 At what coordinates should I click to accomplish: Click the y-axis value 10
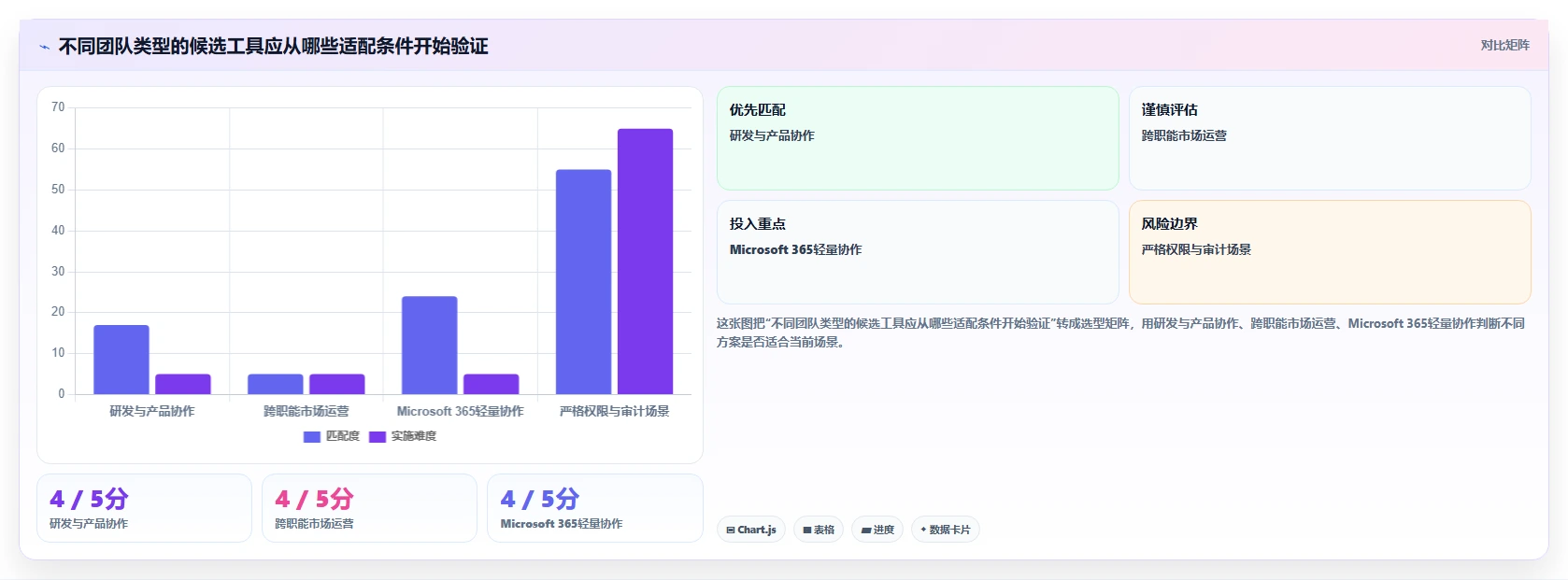58,353
